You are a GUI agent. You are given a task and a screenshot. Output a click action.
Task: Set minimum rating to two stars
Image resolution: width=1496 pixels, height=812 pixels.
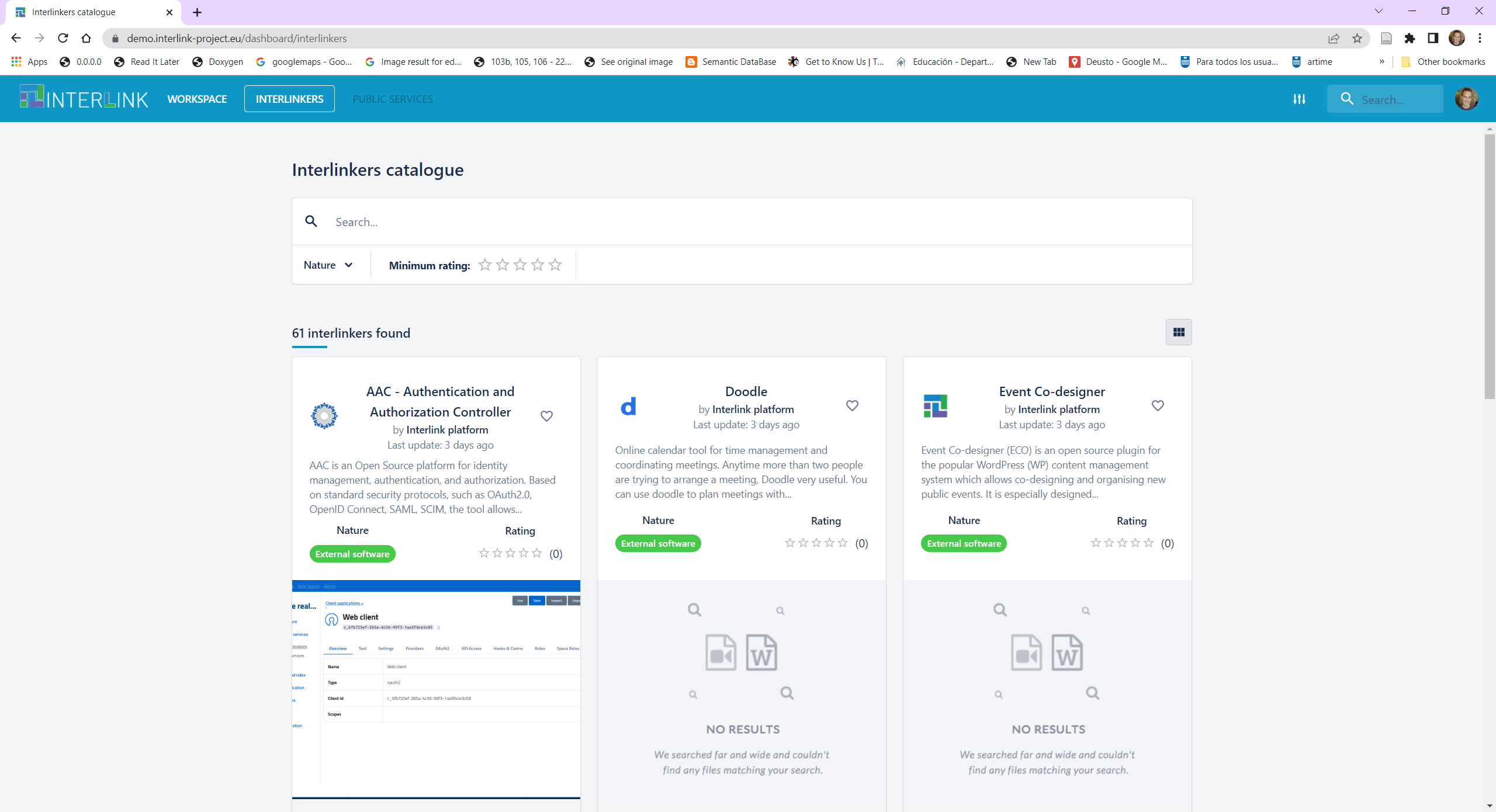[502, 265]
